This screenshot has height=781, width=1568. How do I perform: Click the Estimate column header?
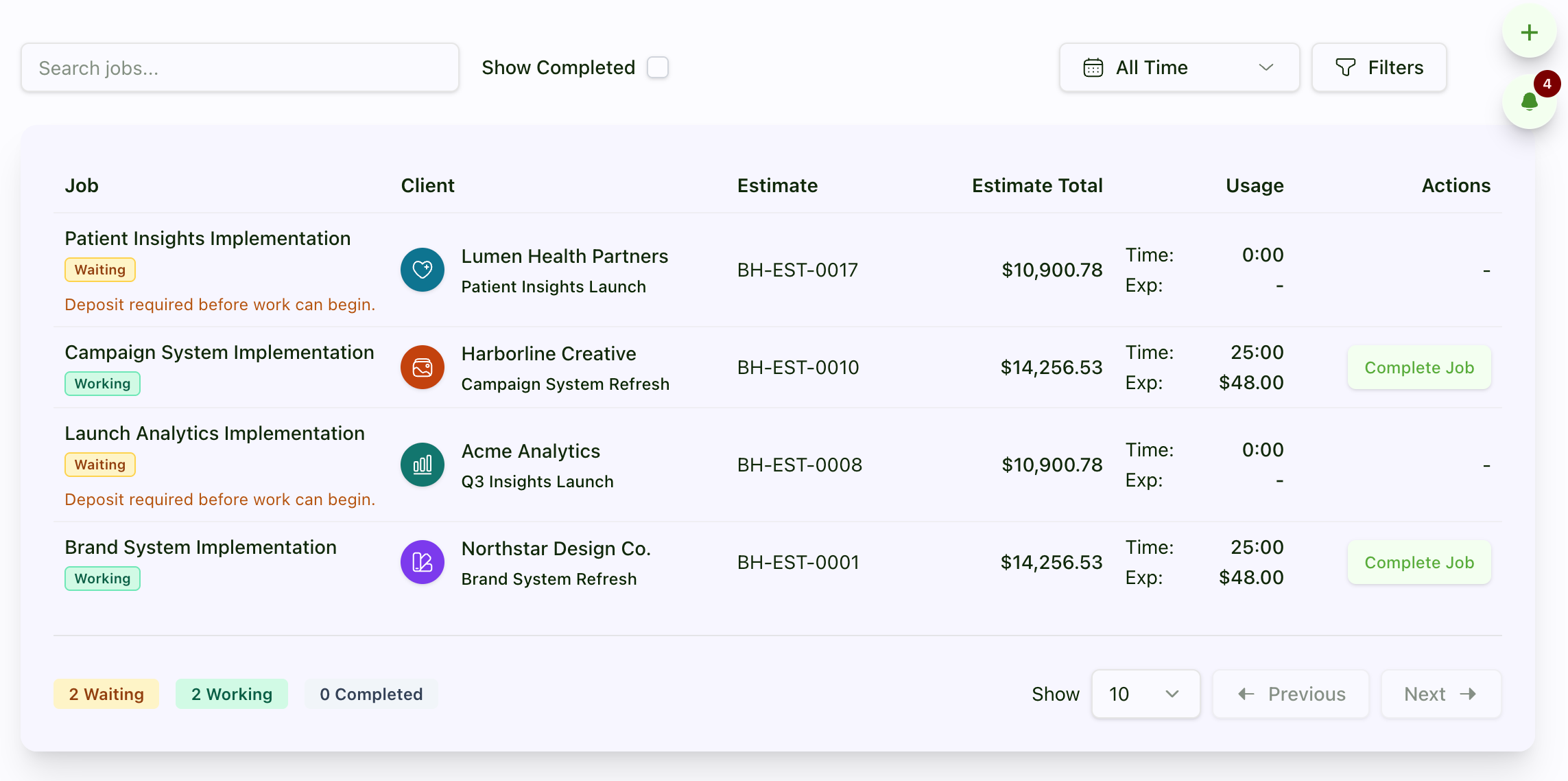[x=777, y=185]
